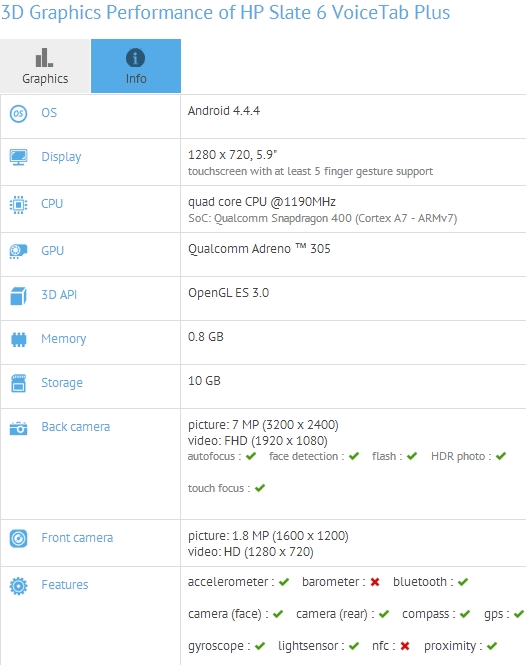Click the 3D API cube icon
The width and height of the screenshot is (526, 665).
(x=18, y=296)
